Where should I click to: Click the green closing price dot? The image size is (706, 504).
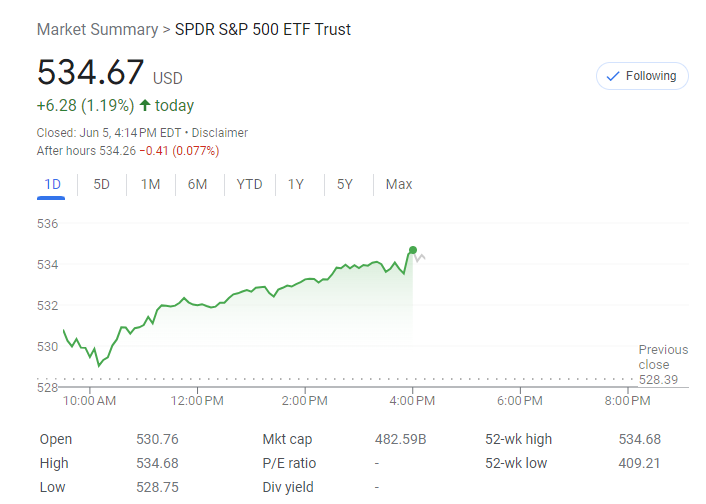tap(412, 250)
